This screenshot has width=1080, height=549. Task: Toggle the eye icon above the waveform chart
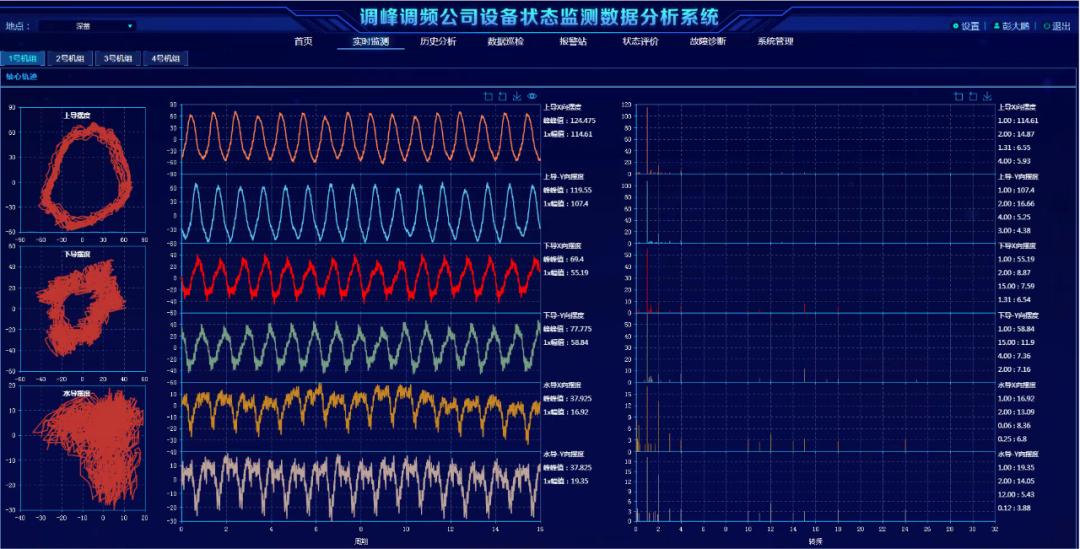click(x=532, y=96)
